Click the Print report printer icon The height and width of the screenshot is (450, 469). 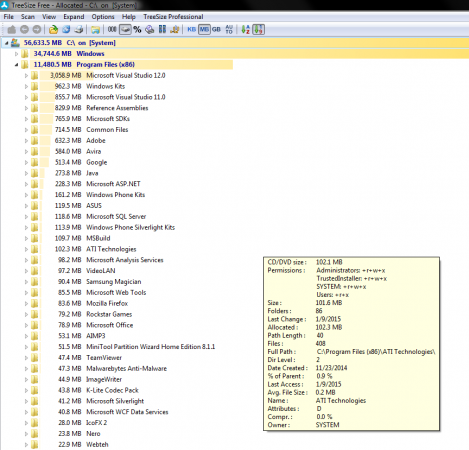coord(79,30)
